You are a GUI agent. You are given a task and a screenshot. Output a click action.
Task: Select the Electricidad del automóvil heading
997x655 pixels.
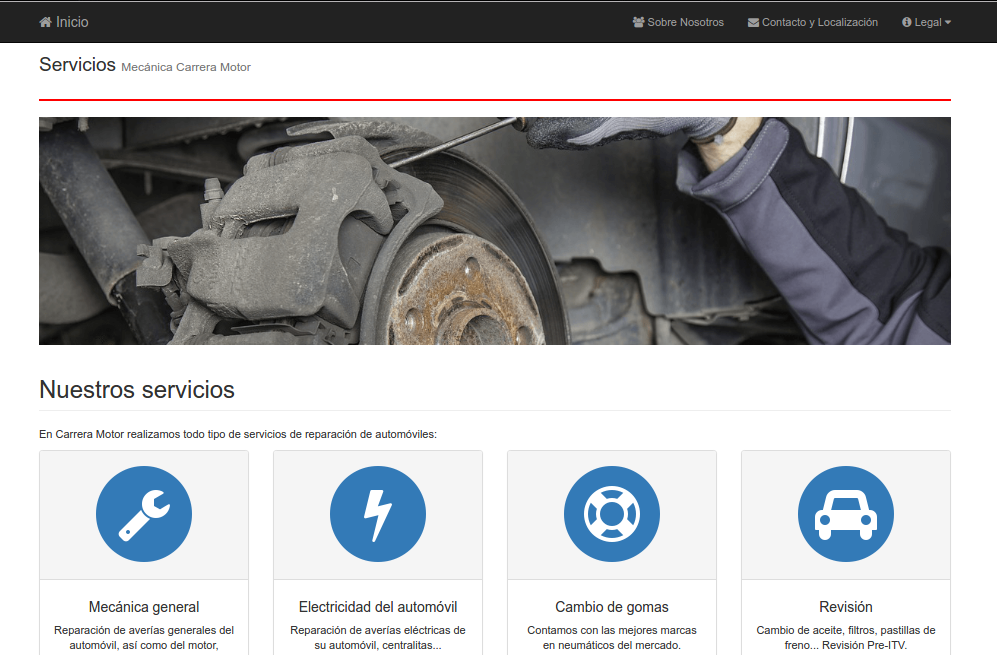click(x=378, y=607)
